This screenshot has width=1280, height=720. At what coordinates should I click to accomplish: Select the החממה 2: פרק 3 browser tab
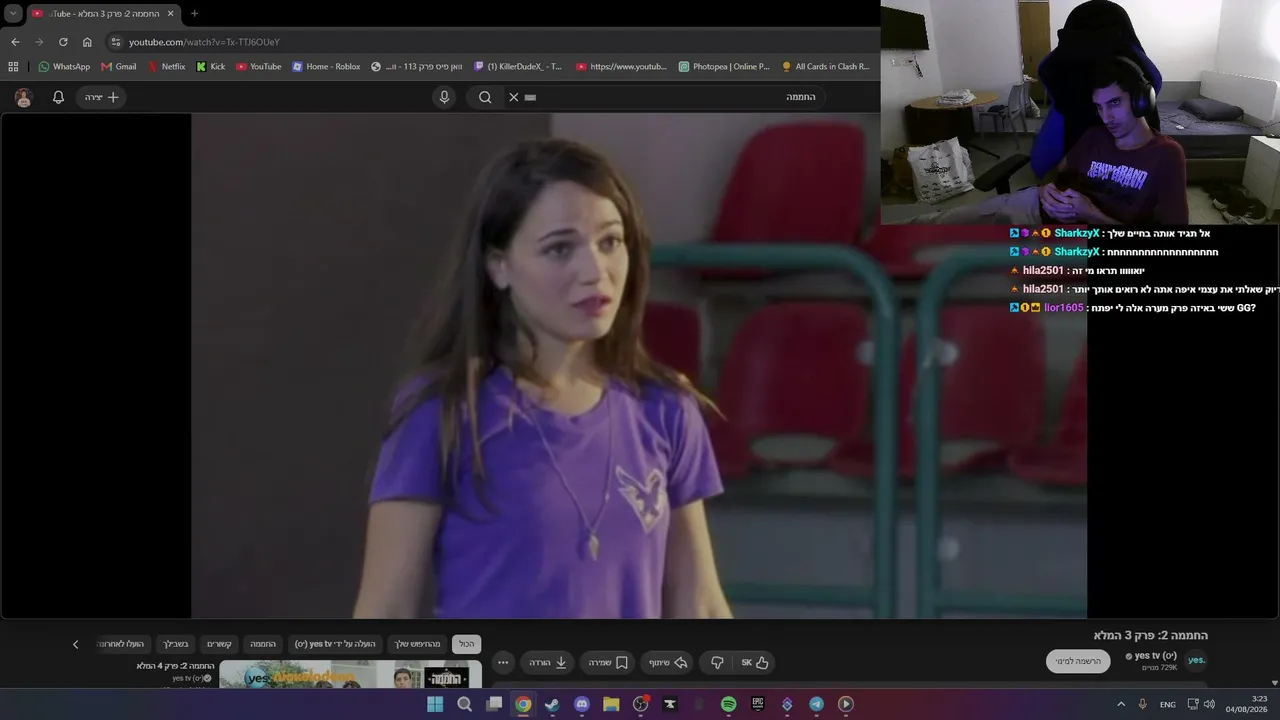(x=103, y=13)
